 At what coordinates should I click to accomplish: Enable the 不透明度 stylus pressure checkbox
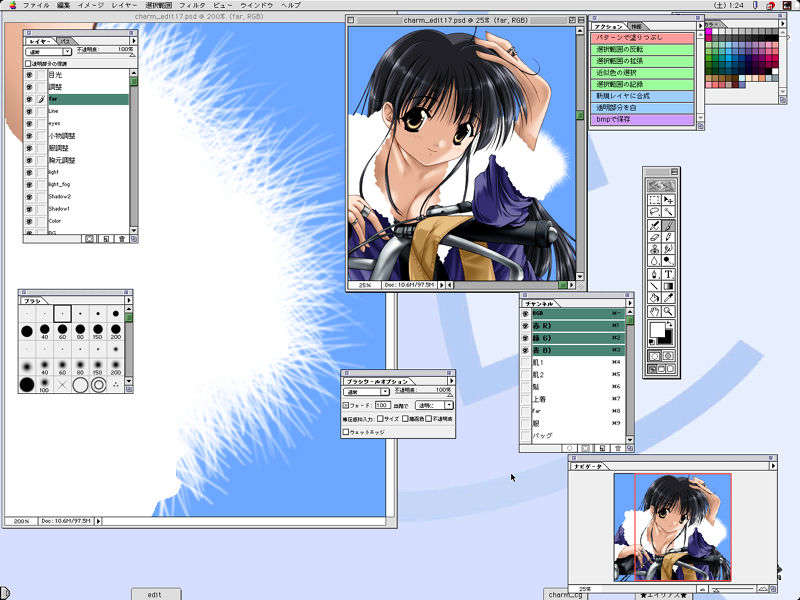429,419
